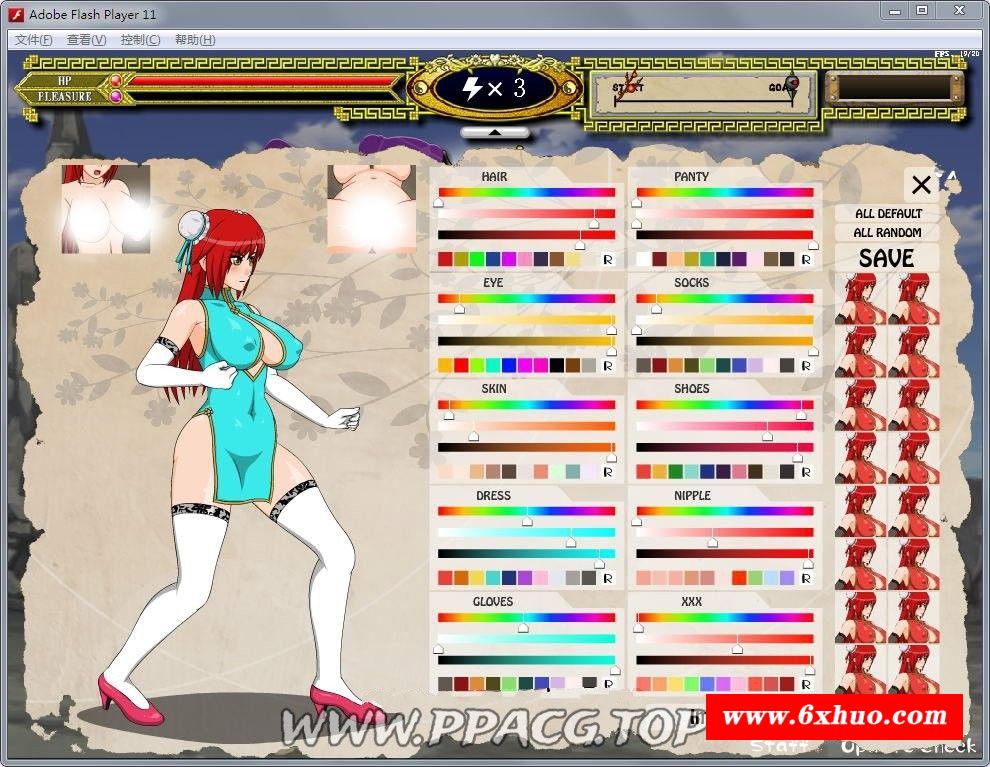Viewport: 990px width, 767px height.
Task: Choose the cyan swatch in the EYE palette
Action: 493,366
